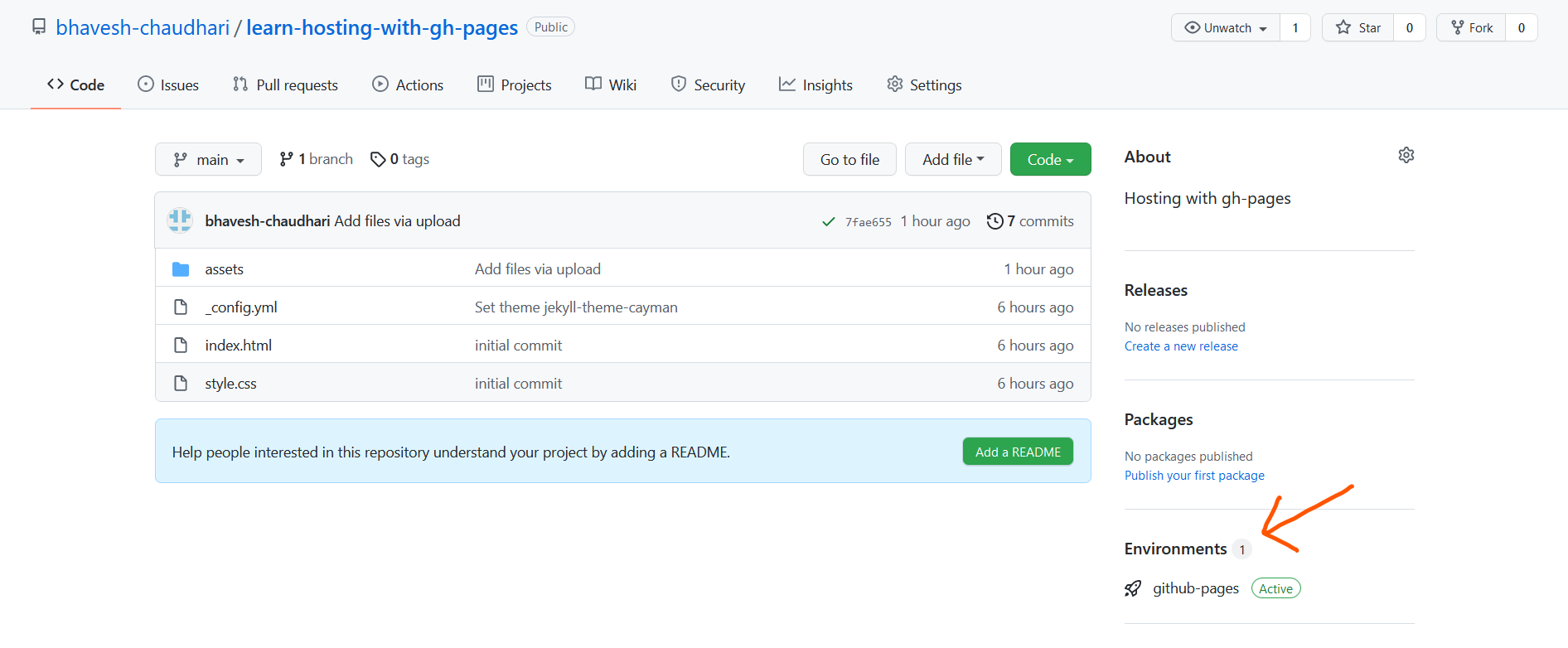Open latest commit message Add files via upload

397,221
